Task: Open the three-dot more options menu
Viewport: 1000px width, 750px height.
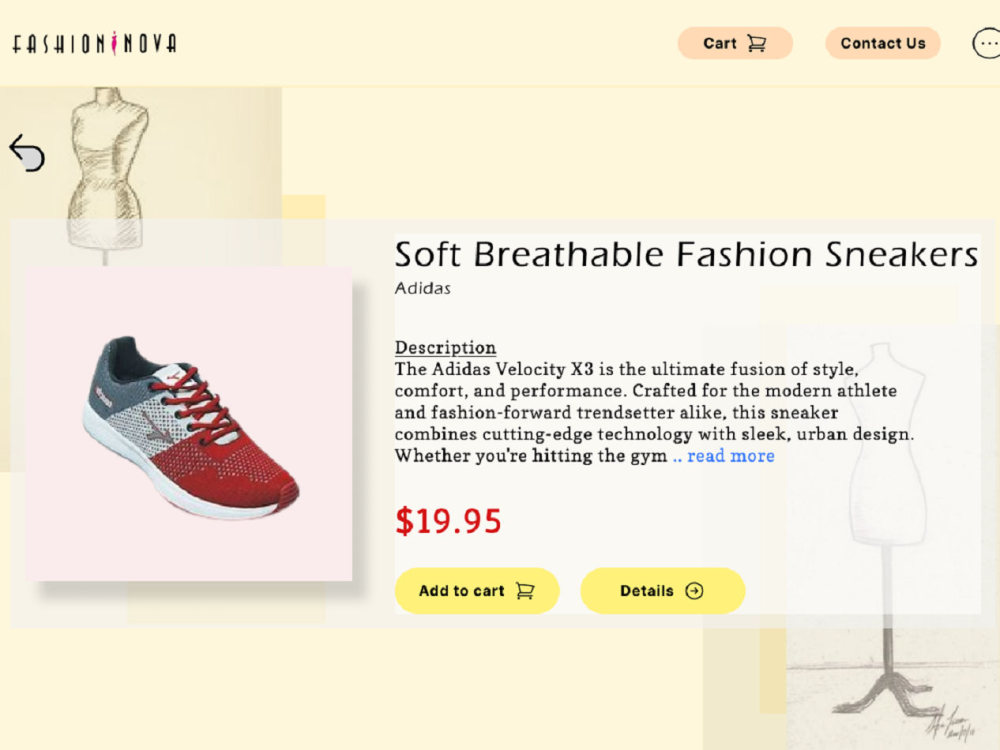Action: [986, 43]
